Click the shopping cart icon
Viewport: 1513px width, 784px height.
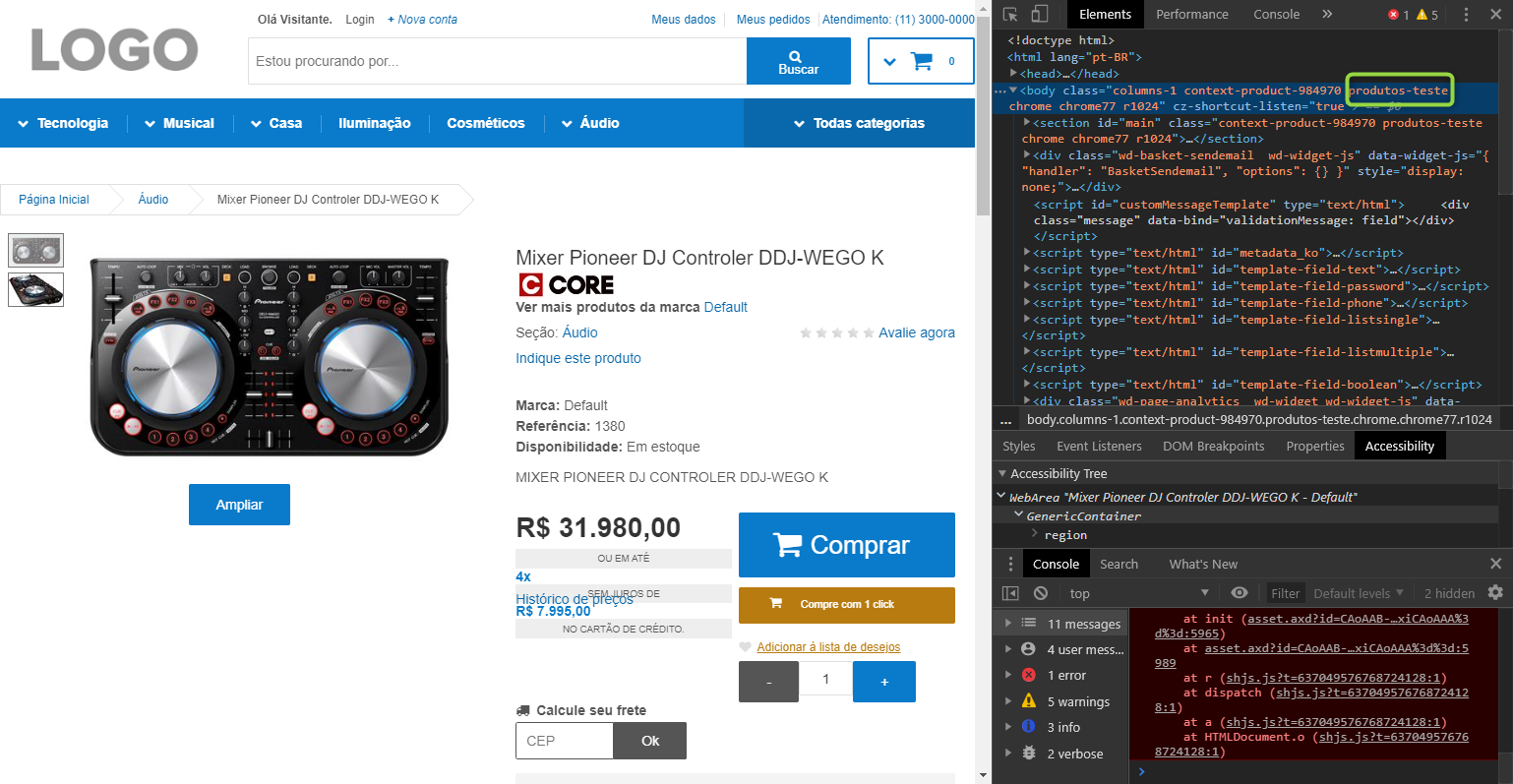click(x=922, y=61)
